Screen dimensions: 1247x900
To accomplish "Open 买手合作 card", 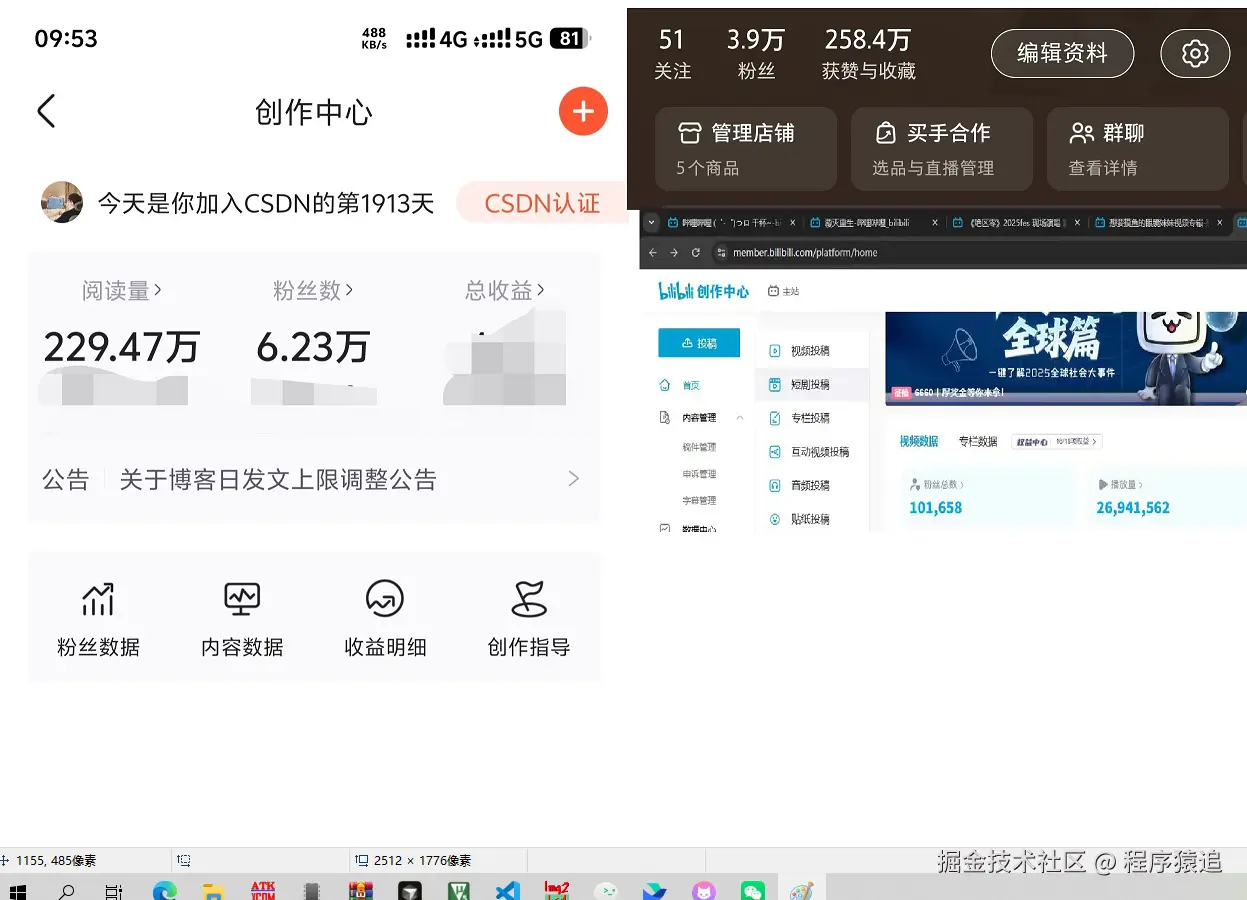I will coord(942,149).
